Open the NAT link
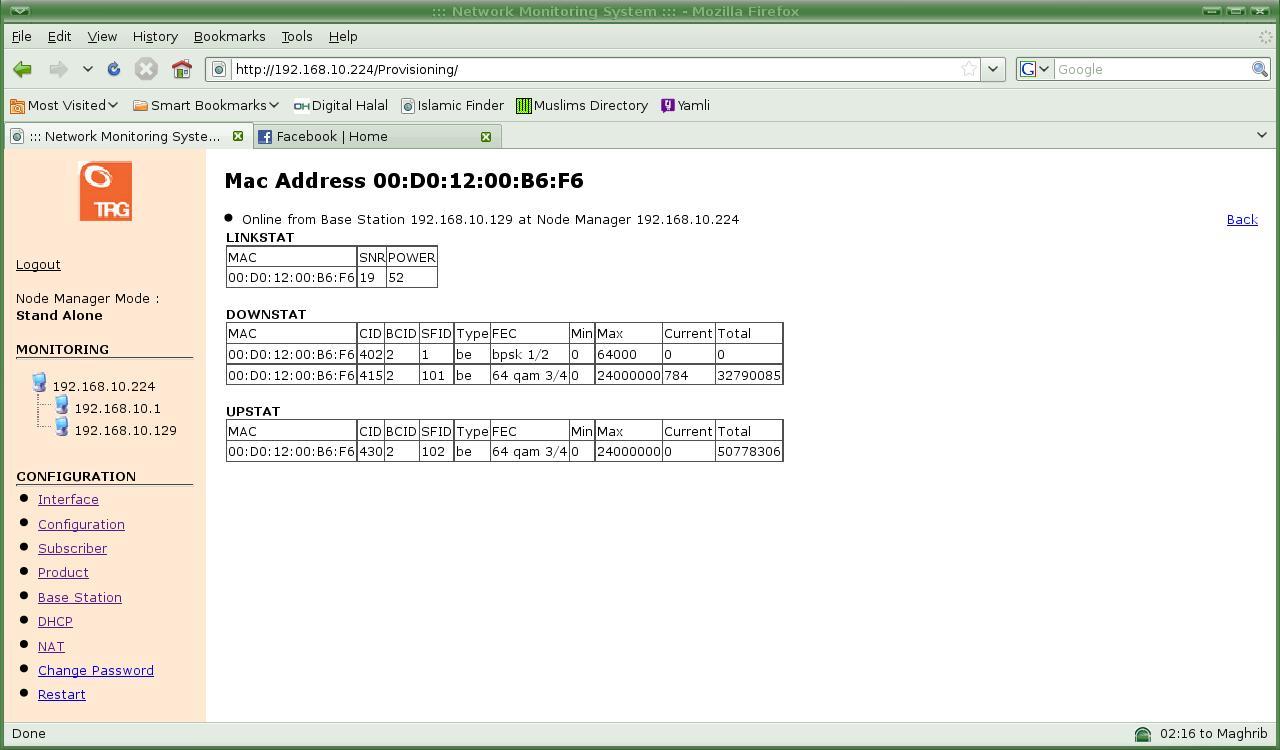 pyautogui.click(x=51, y=647)
